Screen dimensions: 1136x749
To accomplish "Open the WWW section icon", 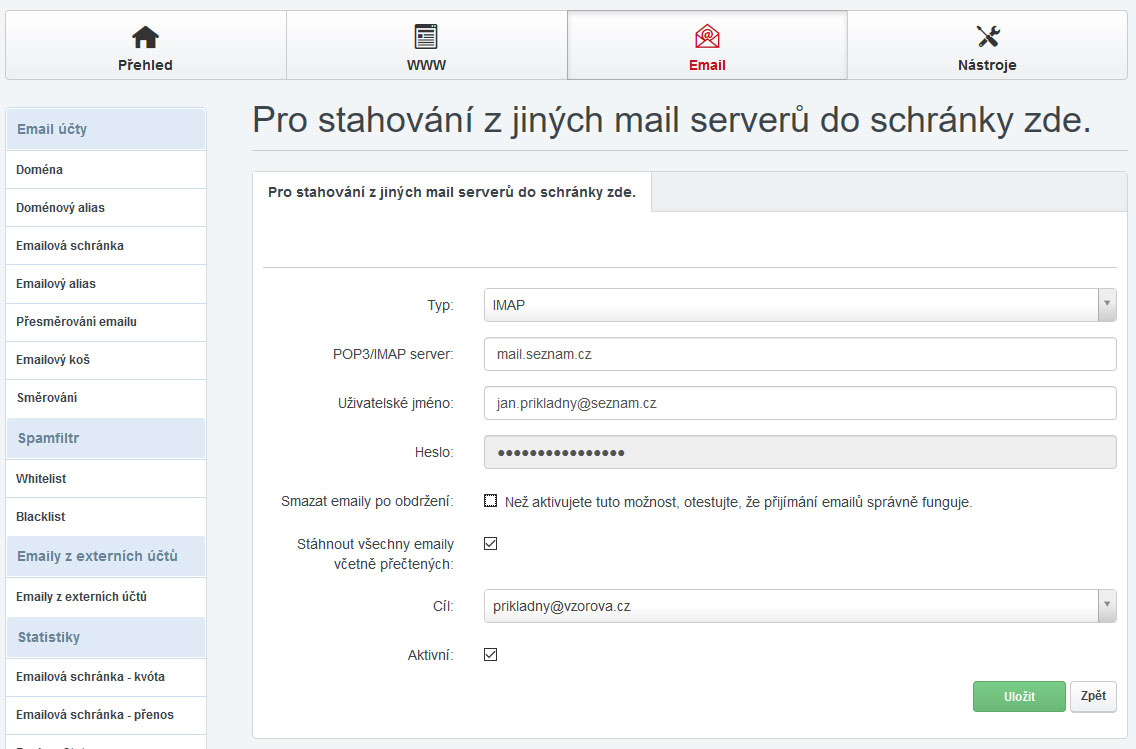I will click(426, 37).
